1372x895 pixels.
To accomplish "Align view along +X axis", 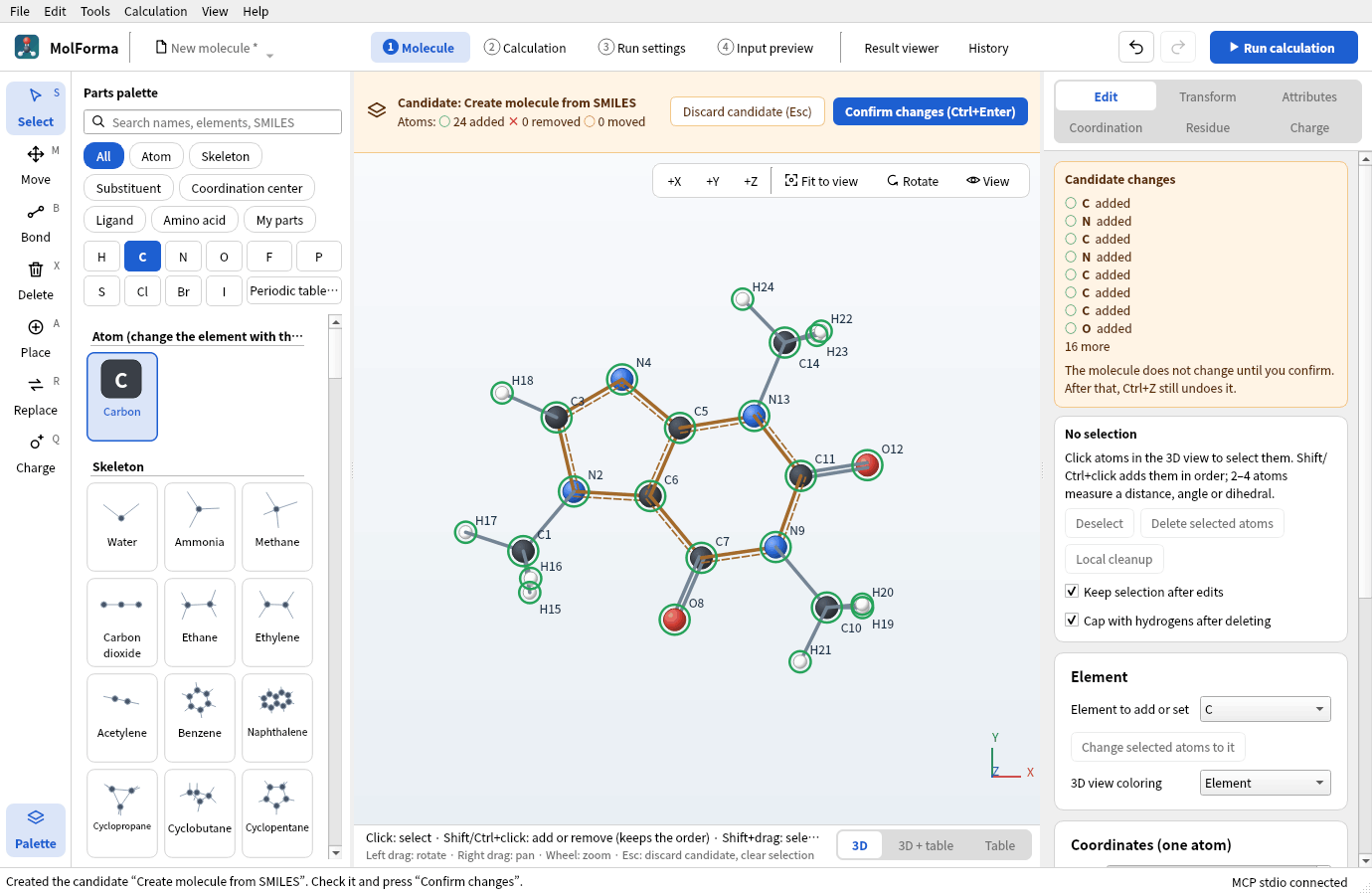I will (x=674, y=181).
